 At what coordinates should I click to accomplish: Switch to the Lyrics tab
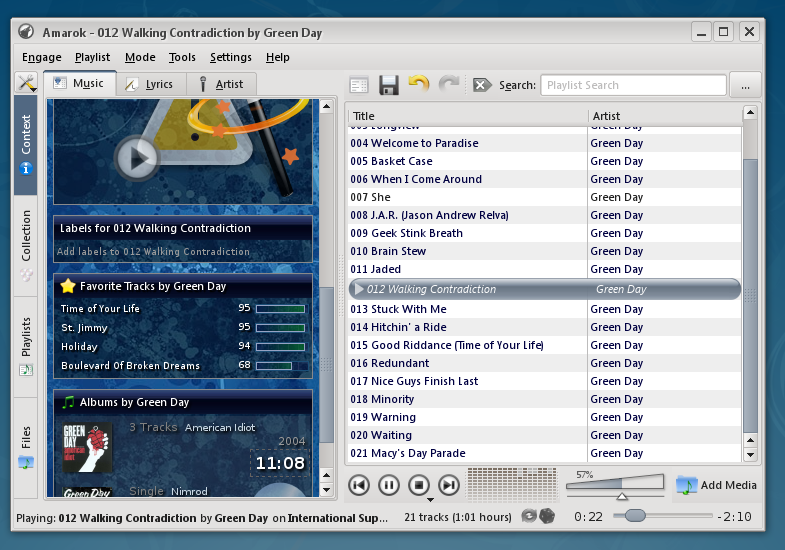(151, 84)
